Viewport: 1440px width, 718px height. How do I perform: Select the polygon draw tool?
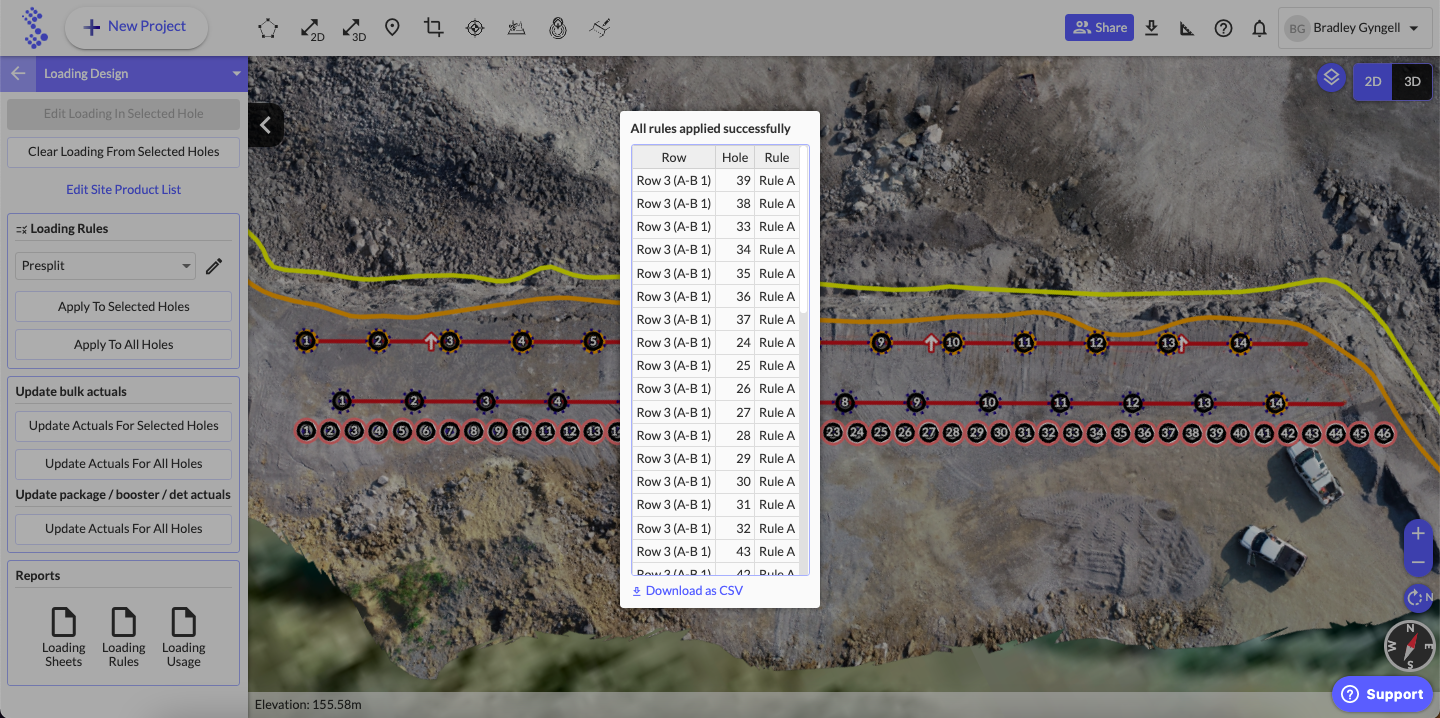click(x=268, y=28)
